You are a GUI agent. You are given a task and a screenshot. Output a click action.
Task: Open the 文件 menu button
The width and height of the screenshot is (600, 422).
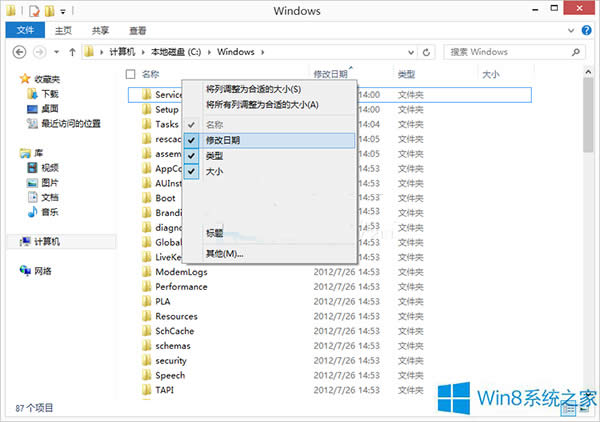(x=24, y=31)
